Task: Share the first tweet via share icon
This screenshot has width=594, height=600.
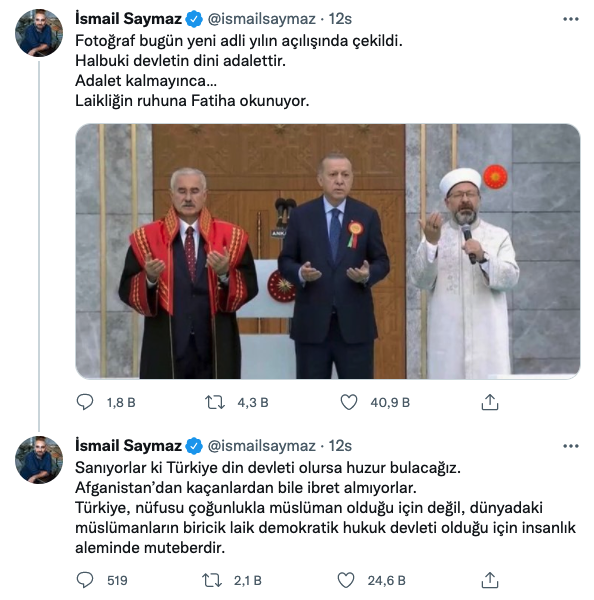Action: 490,402
